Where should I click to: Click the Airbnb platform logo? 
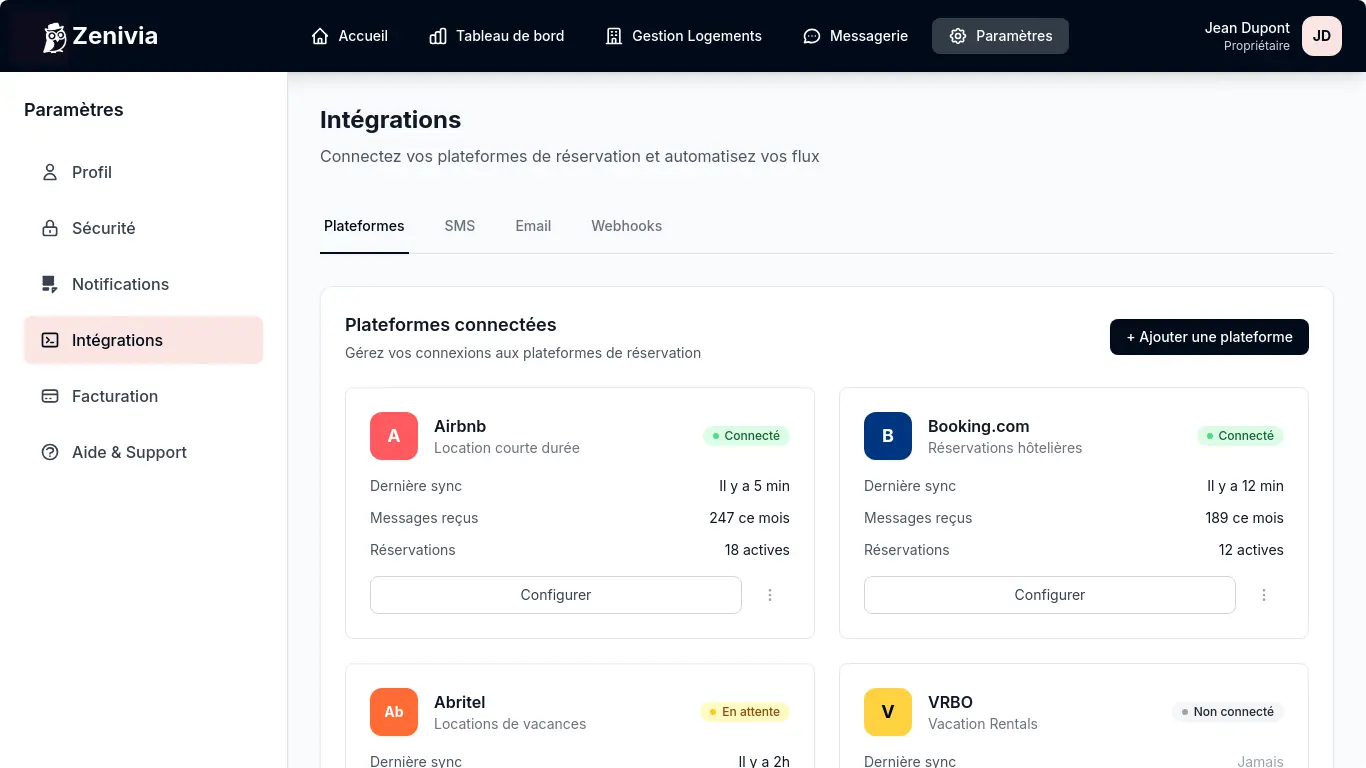pyautogui.click(x=394, y=436)
